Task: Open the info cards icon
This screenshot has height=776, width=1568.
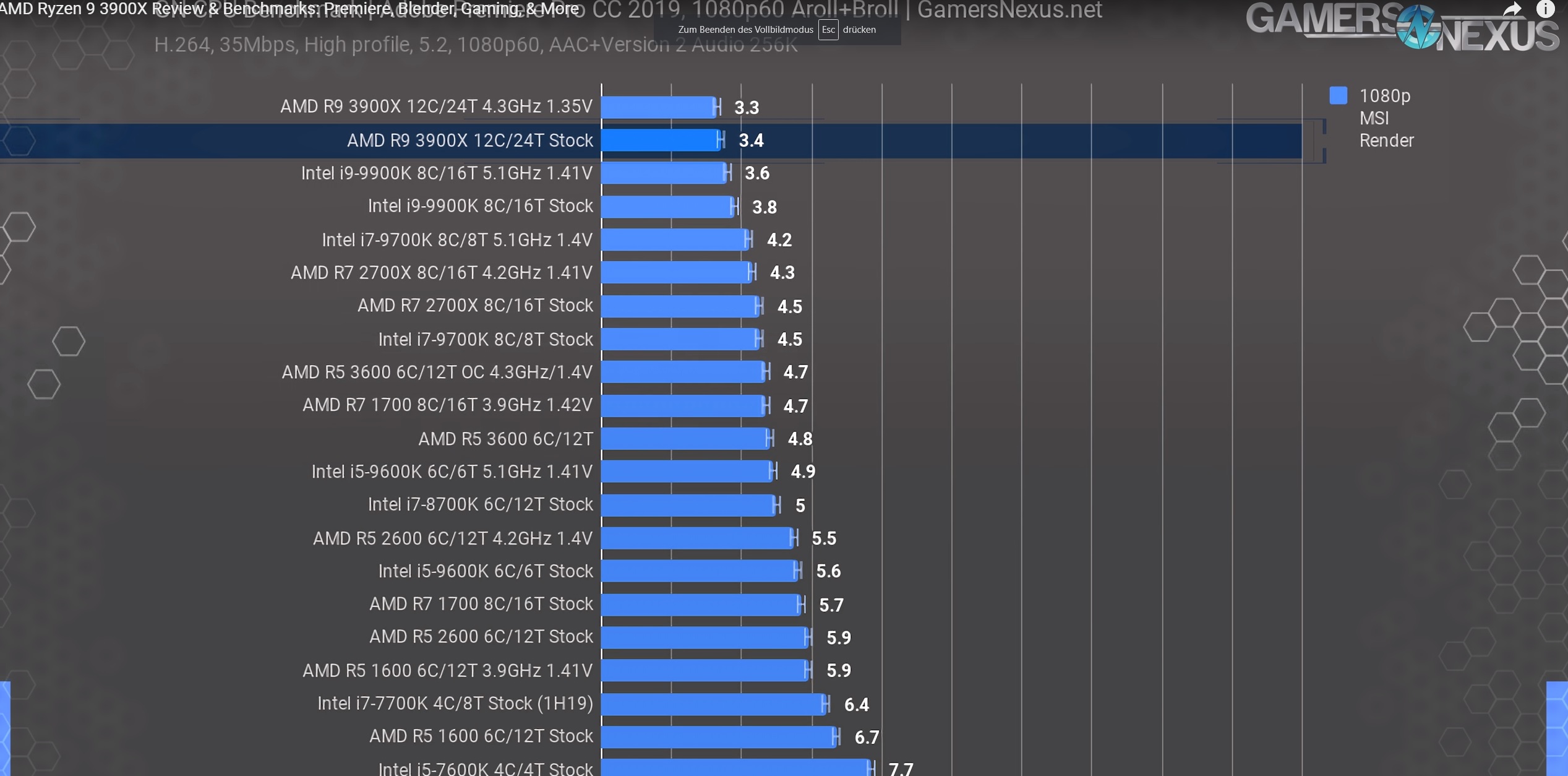Action: (x=1545, y=9)
